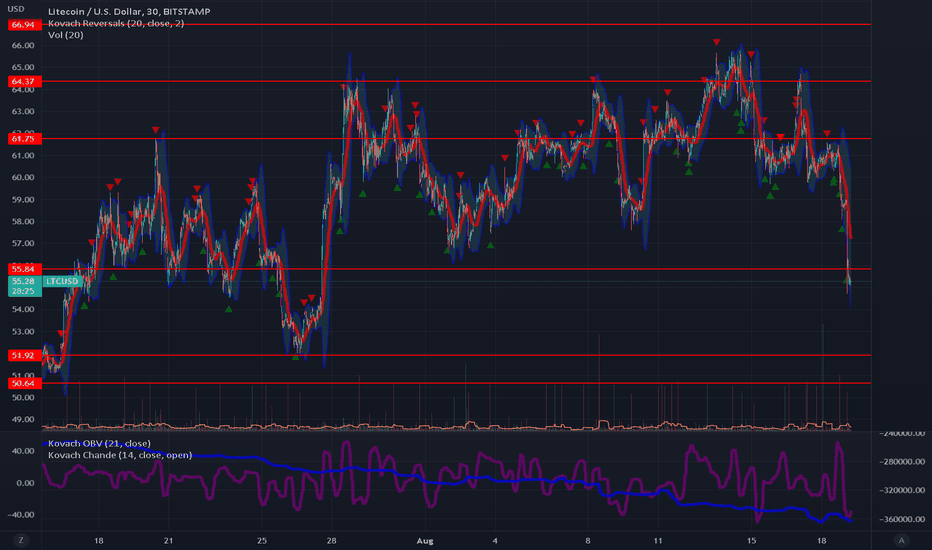The image size is (932, 550).
Task: Click the LTCUSD symbol tag
Action: [62, 281]
